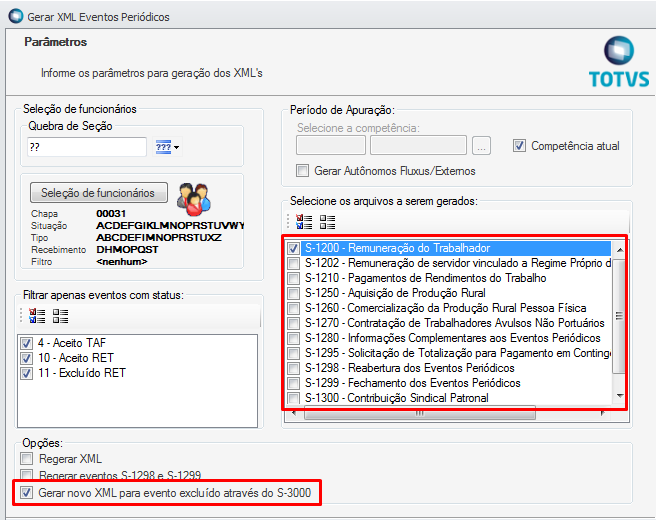Uncheck all status filters icon
The image size is (656, 520).
[60, 316]
